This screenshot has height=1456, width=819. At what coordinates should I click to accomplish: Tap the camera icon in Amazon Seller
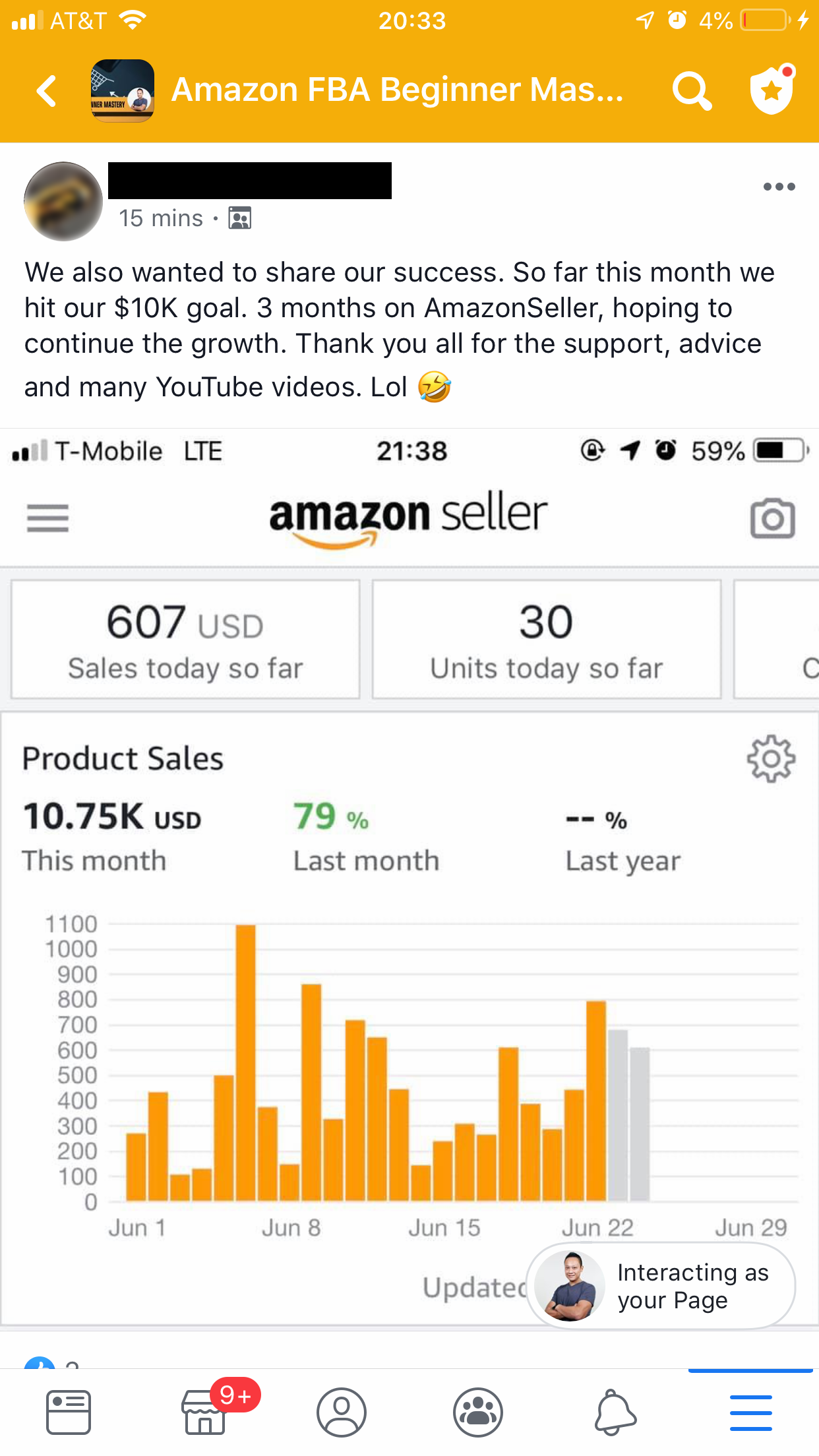772,518
